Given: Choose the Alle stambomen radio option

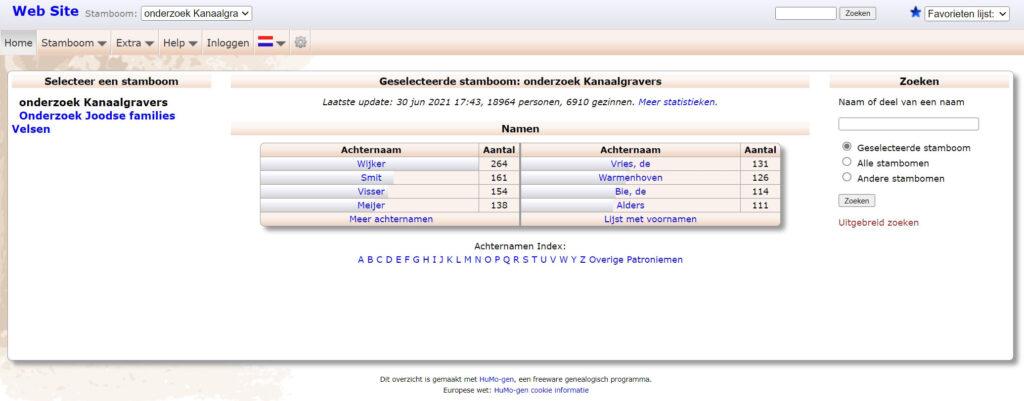Looking at the screenshot, I should click(847, 162).
